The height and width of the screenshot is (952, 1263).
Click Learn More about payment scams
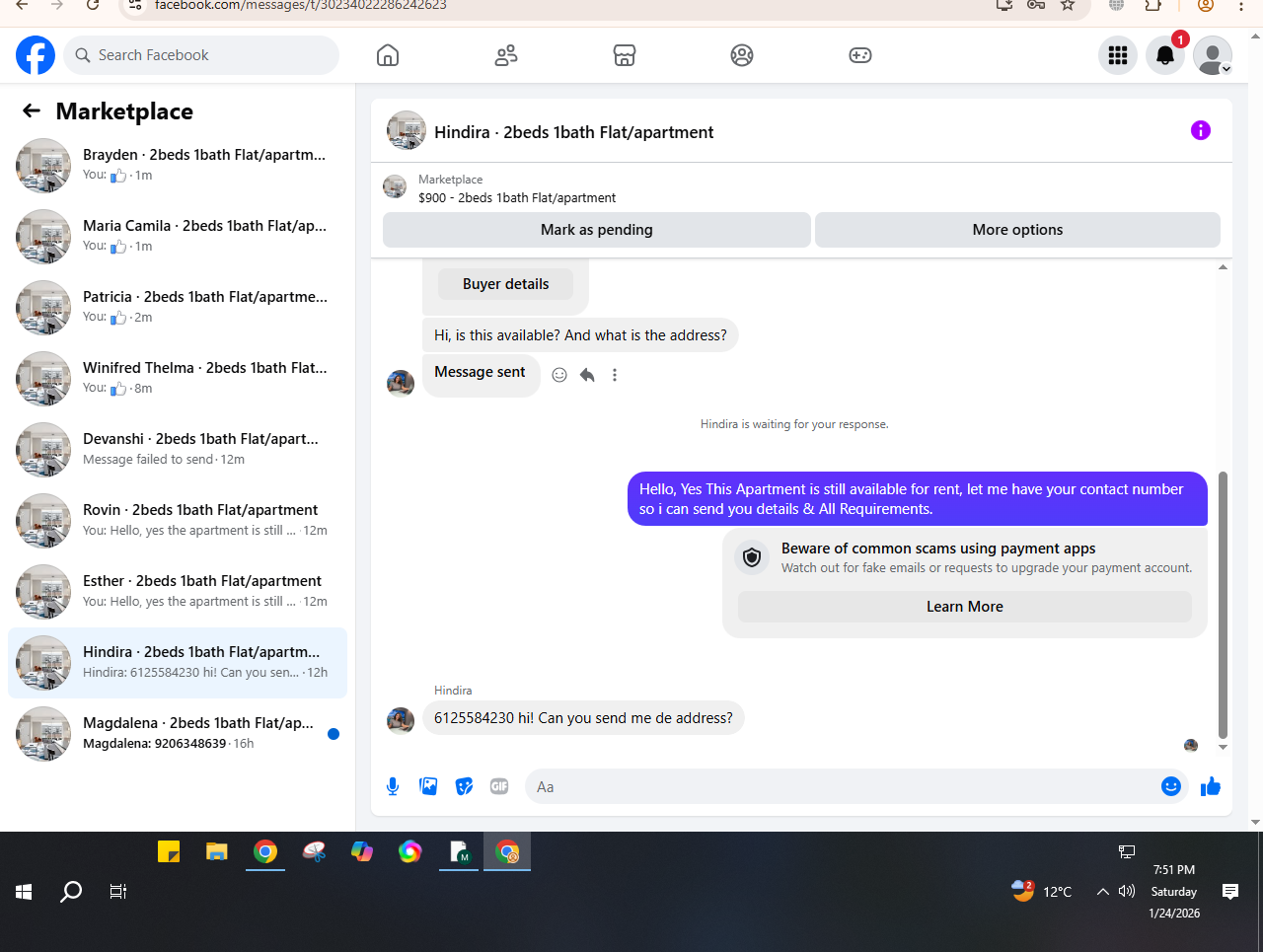point(965,607)
